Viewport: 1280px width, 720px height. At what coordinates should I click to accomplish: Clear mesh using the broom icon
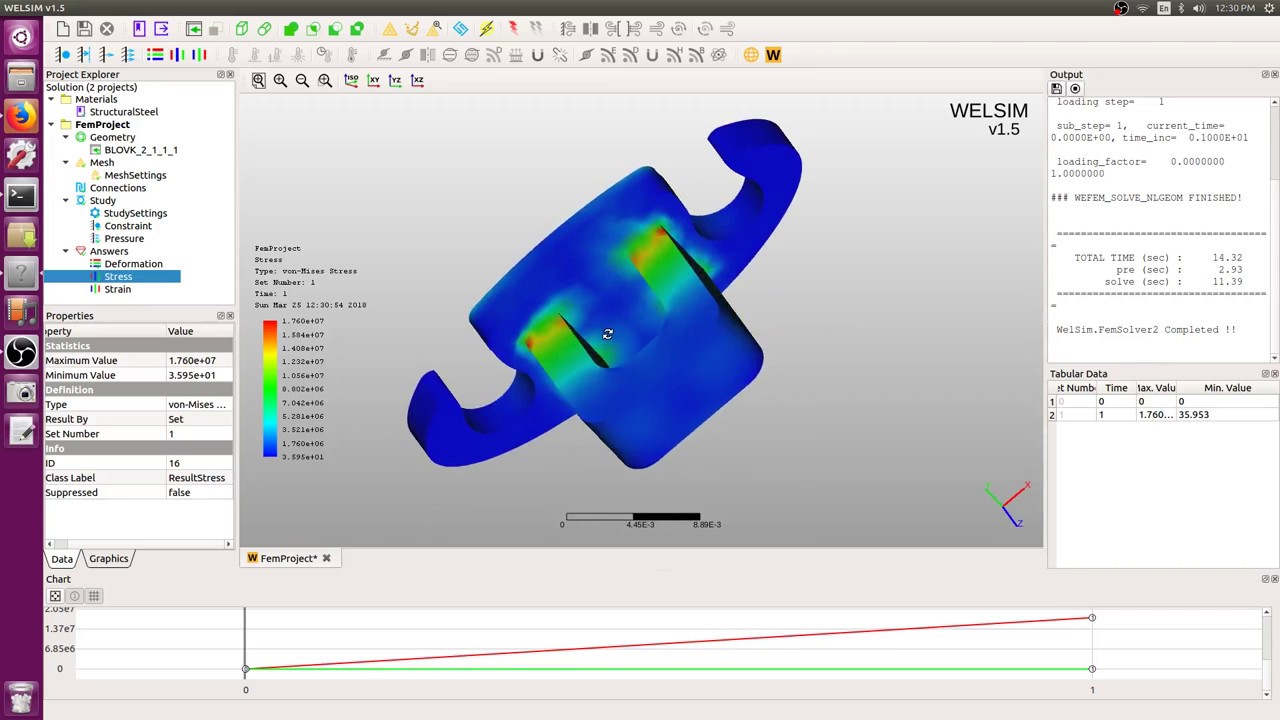(412, 29)
